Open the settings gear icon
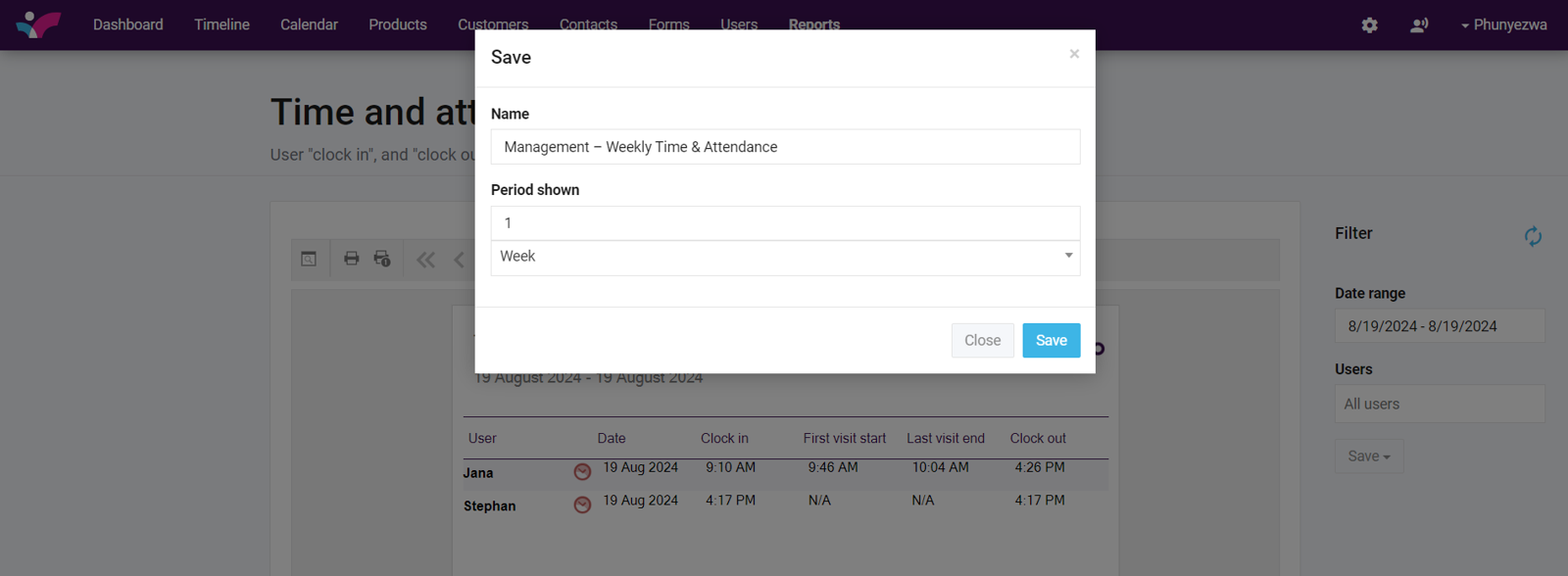 1369,25
